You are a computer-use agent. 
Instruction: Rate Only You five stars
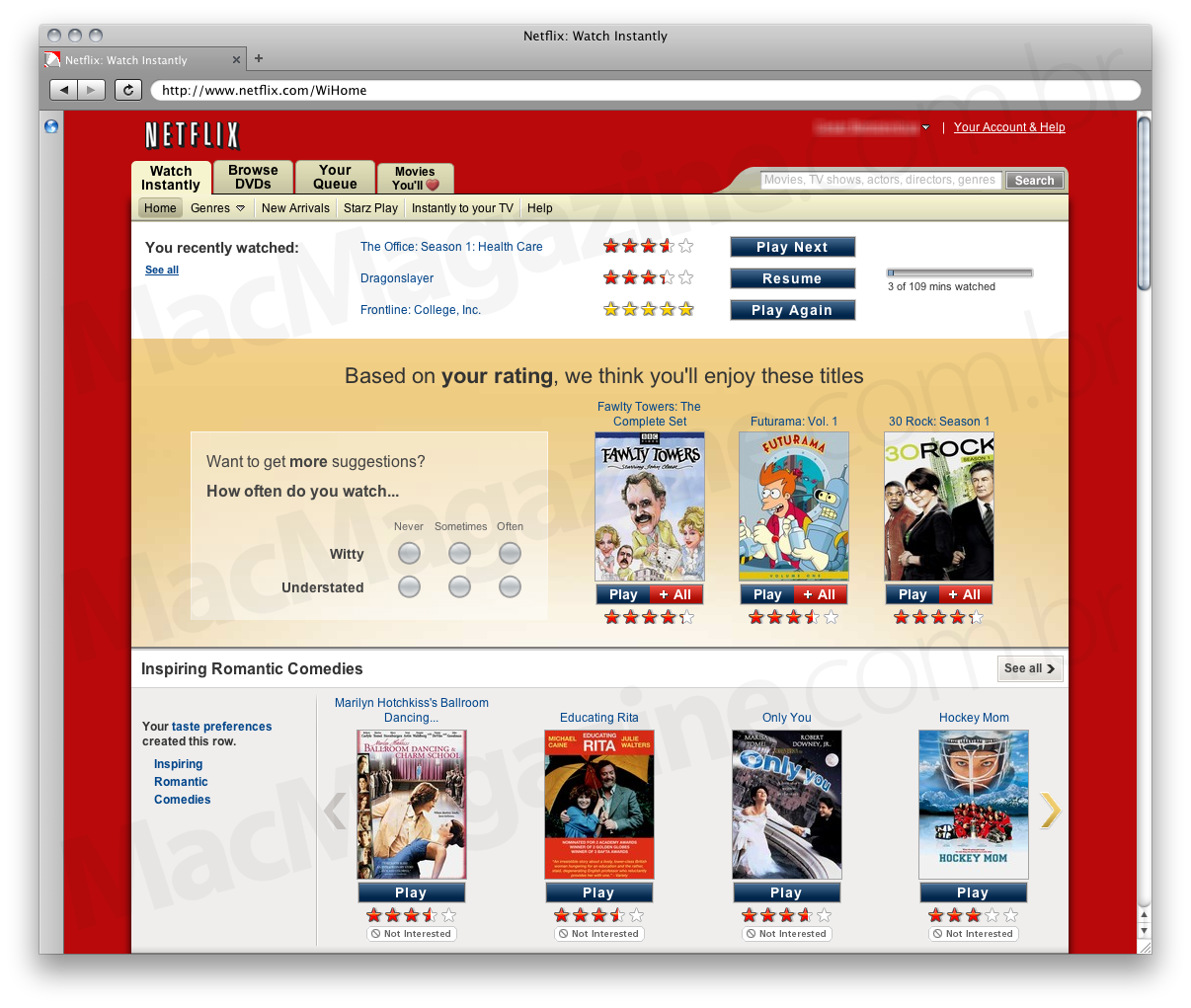825,915
